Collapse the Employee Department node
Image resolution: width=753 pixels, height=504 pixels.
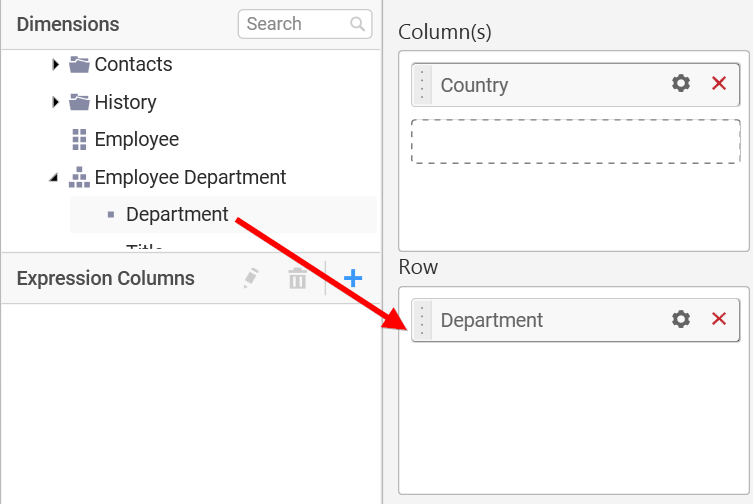coord(53,178)
